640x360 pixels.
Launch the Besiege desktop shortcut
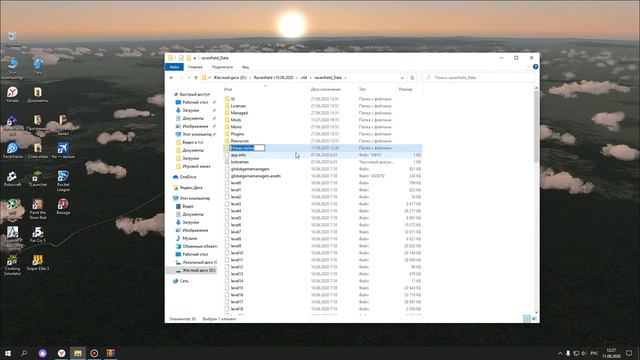coord(63,207)
